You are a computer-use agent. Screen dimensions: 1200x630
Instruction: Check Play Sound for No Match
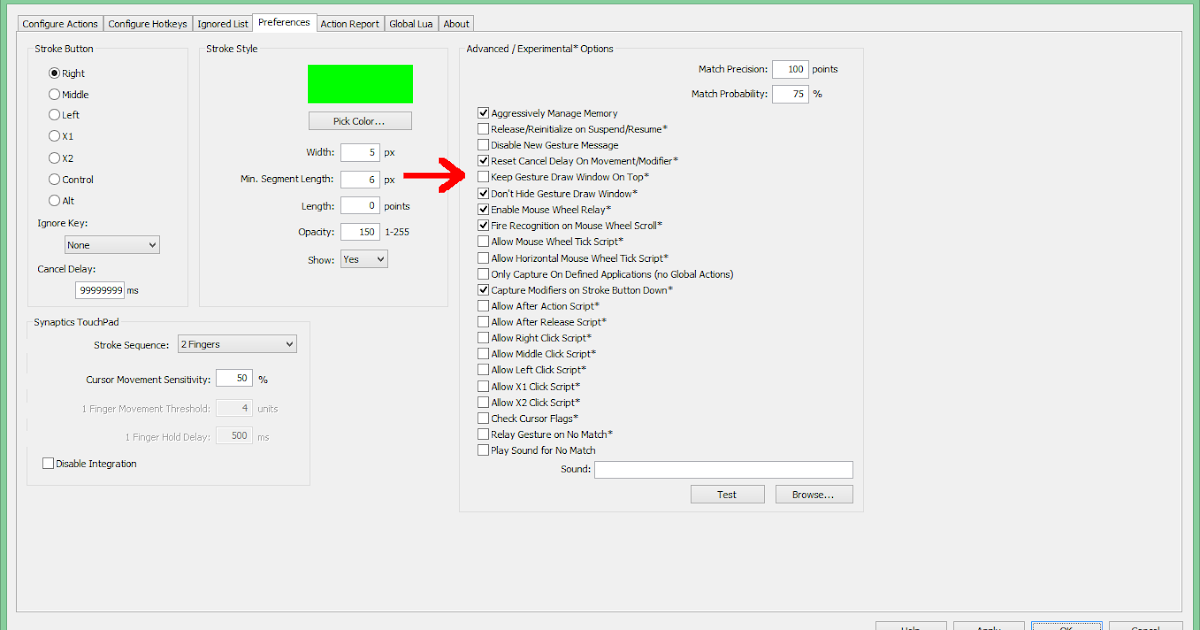(x=483, y=450)
